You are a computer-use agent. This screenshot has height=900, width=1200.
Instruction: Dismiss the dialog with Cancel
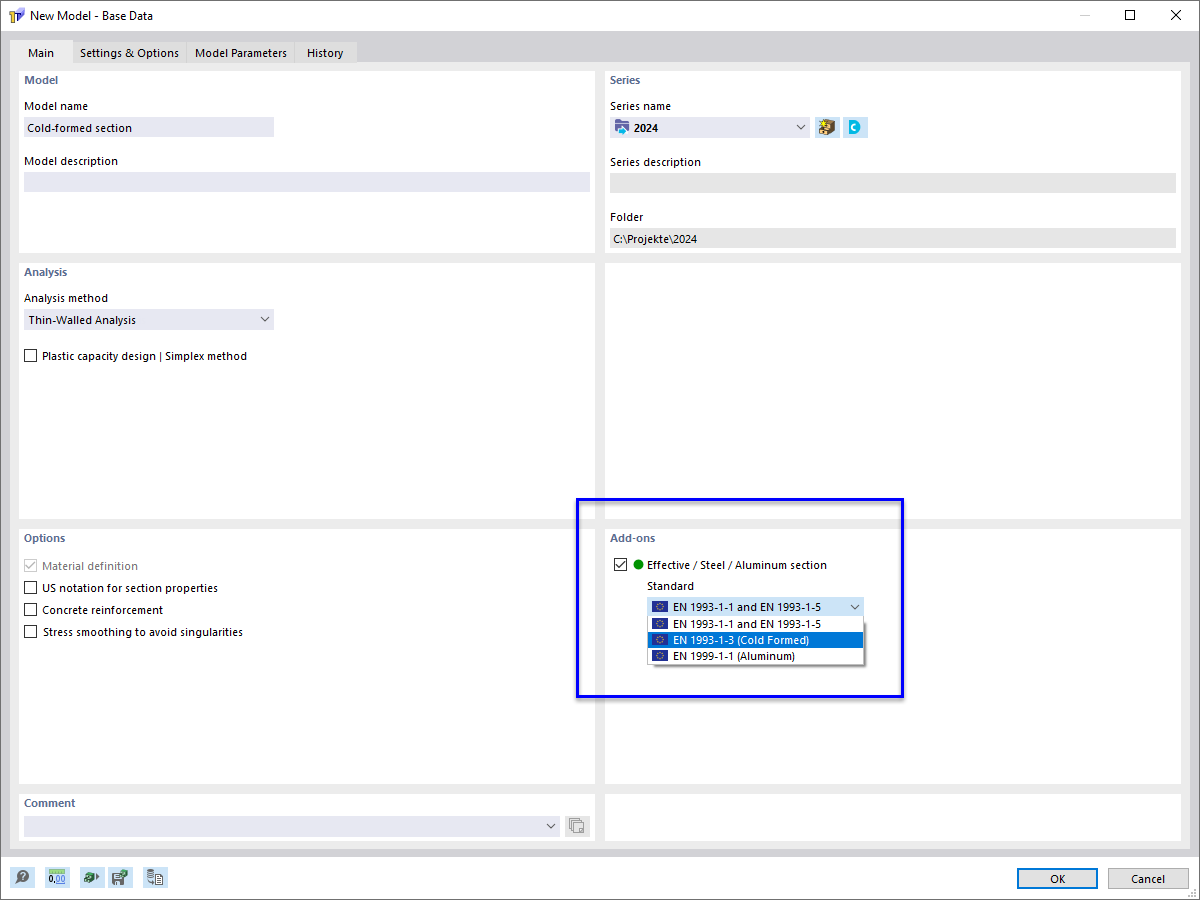pyautogui.click(x=1147, y=878)
